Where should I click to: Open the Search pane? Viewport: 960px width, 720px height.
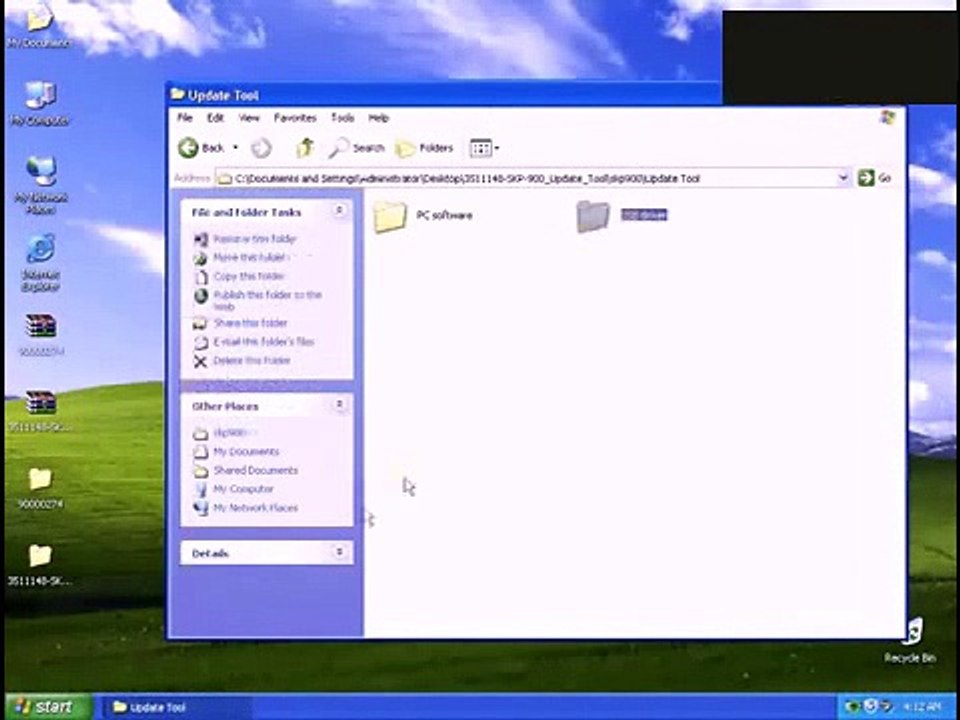tap(356, 148)
